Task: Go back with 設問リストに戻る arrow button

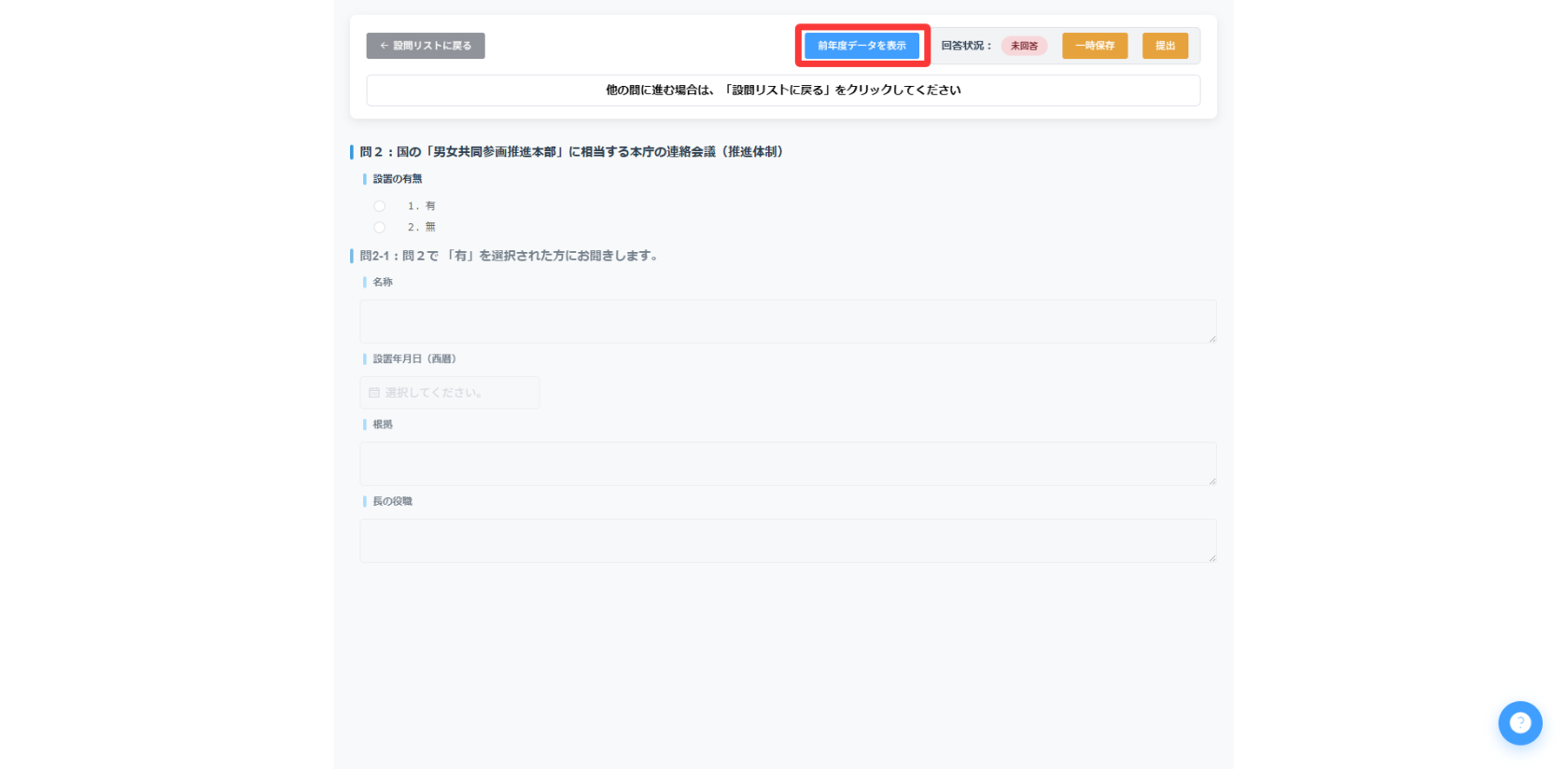Action: (x=426, y=46)
